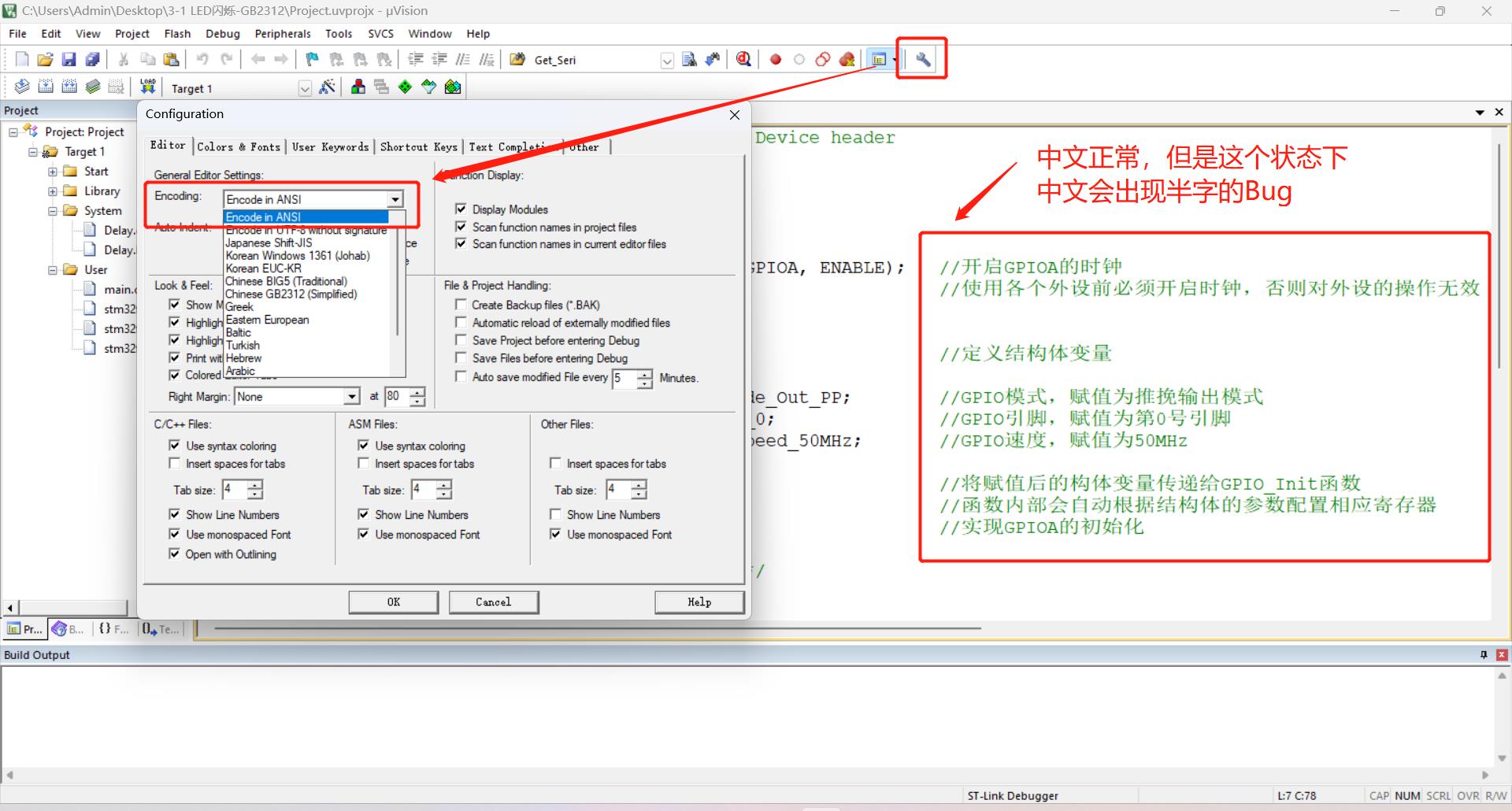Screen dimensions: 1512x811
Task: Enable Save Files before entering Debug
Action: (x=461, y=358)
